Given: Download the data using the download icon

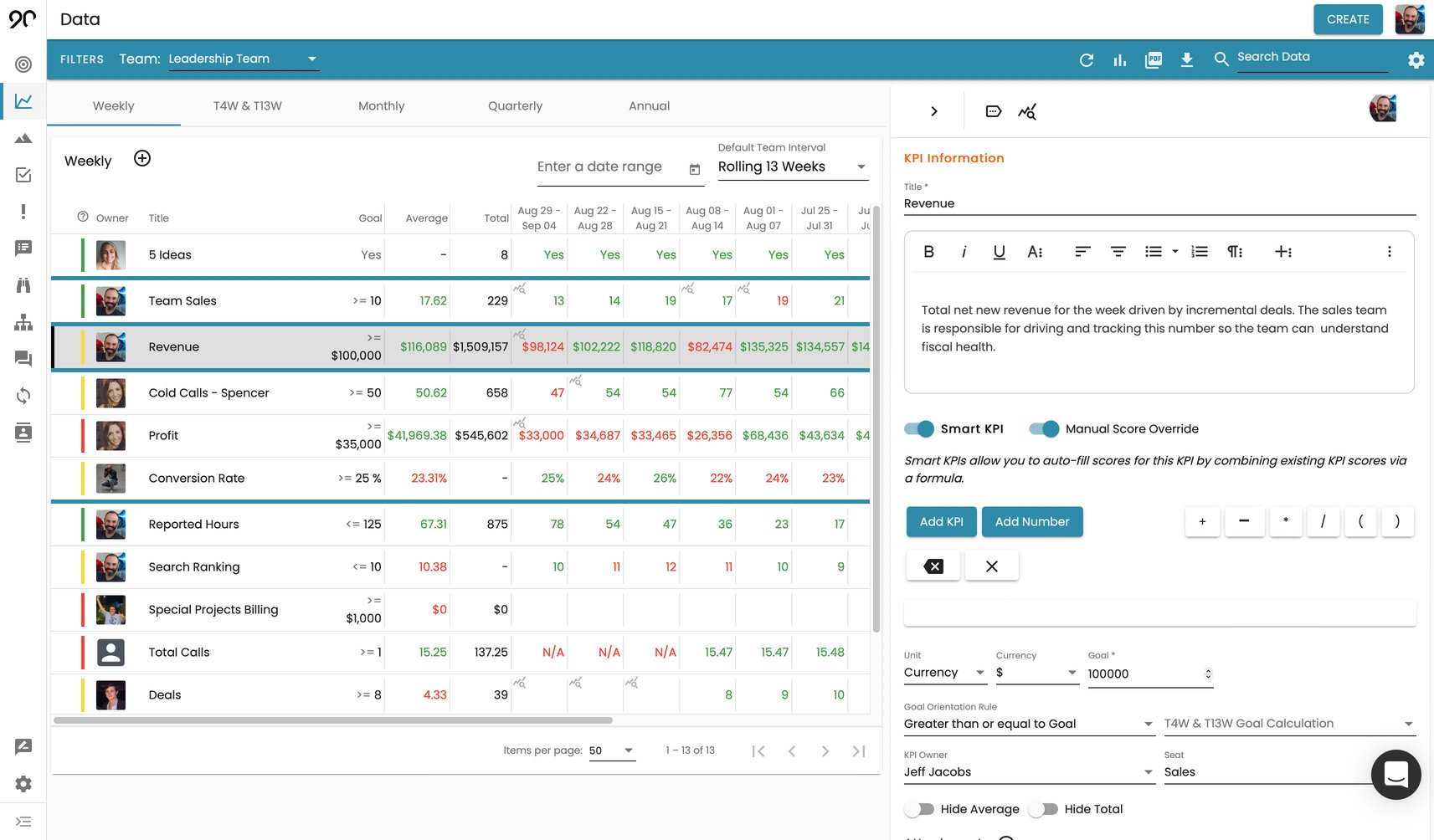Looking at the screenshot, I should tap(1186, 59).
